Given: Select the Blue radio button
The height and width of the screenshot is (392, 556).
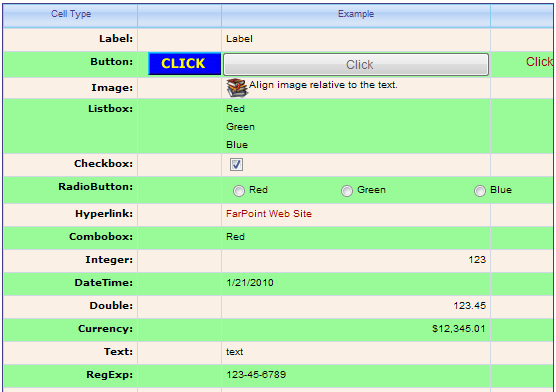Looking at the screenshot, I should (x=480, y=191).
